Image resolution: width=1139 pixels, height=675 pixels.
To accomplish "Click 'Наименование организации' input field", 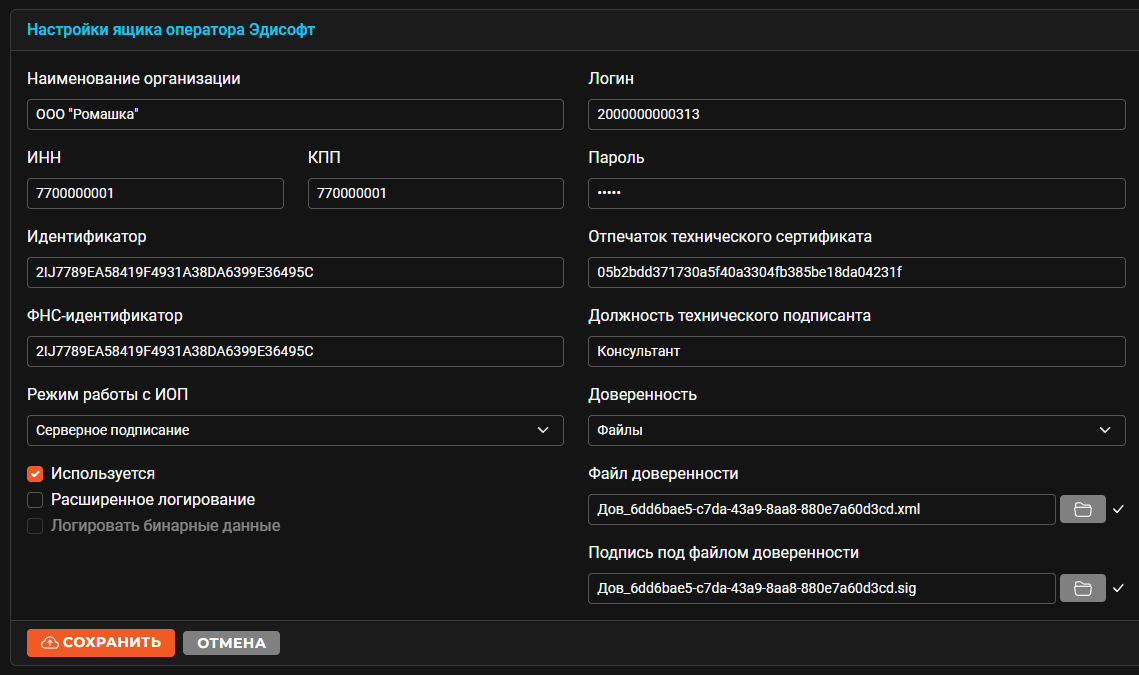I will click(x=295, y=114).
